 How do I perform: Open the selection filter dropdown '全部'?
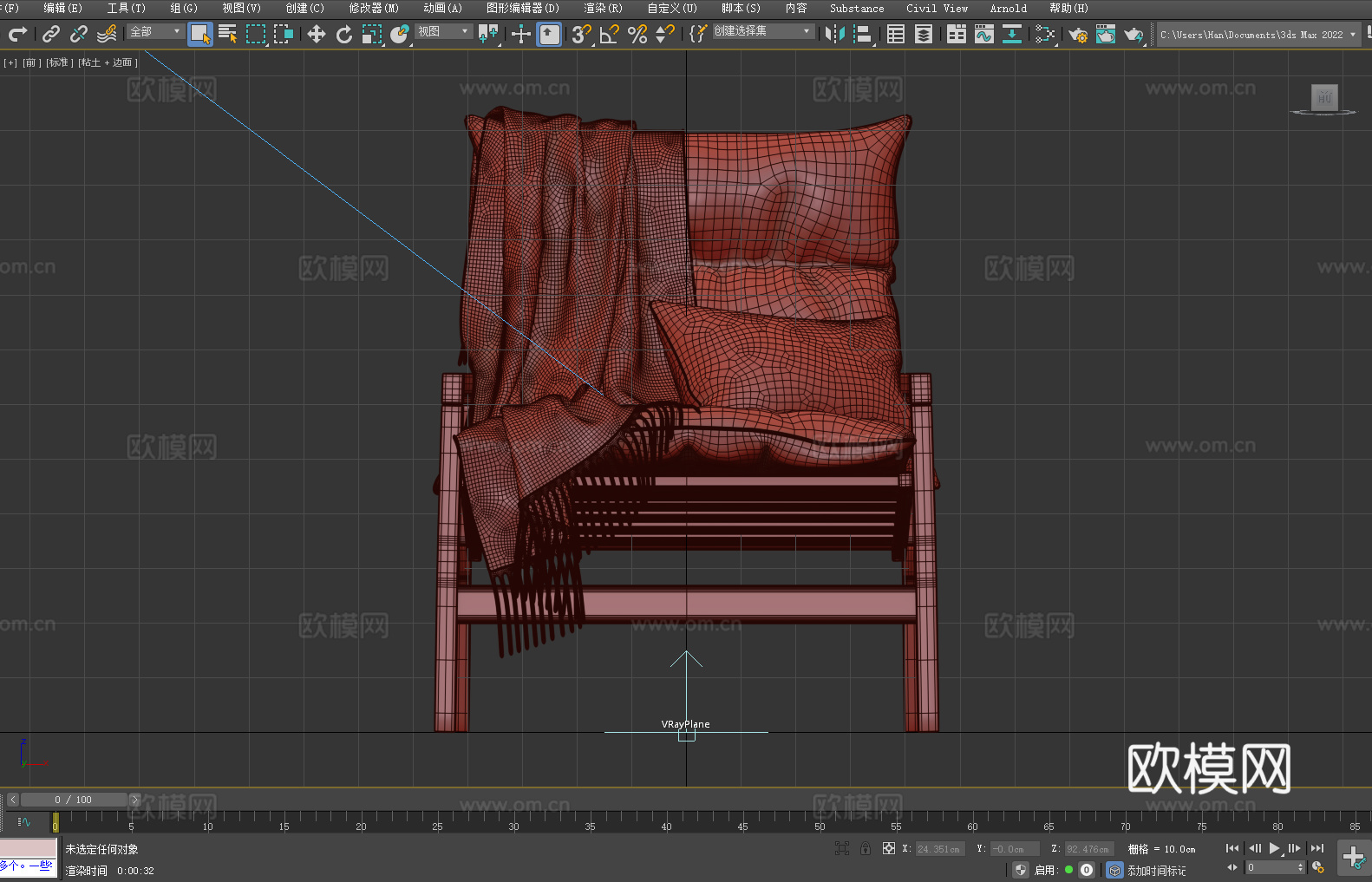155,31
